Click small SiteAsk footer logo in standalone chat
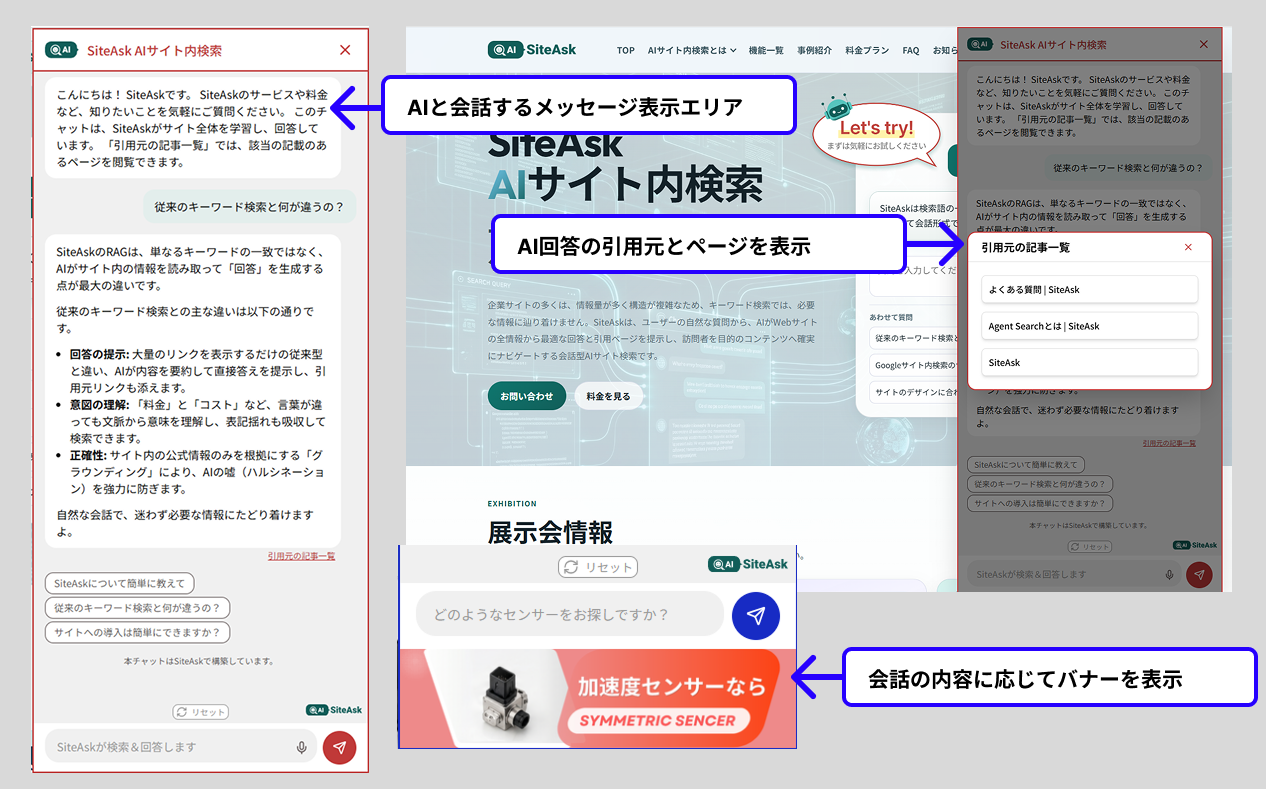The image size is (1266, 789). (334, 710)
